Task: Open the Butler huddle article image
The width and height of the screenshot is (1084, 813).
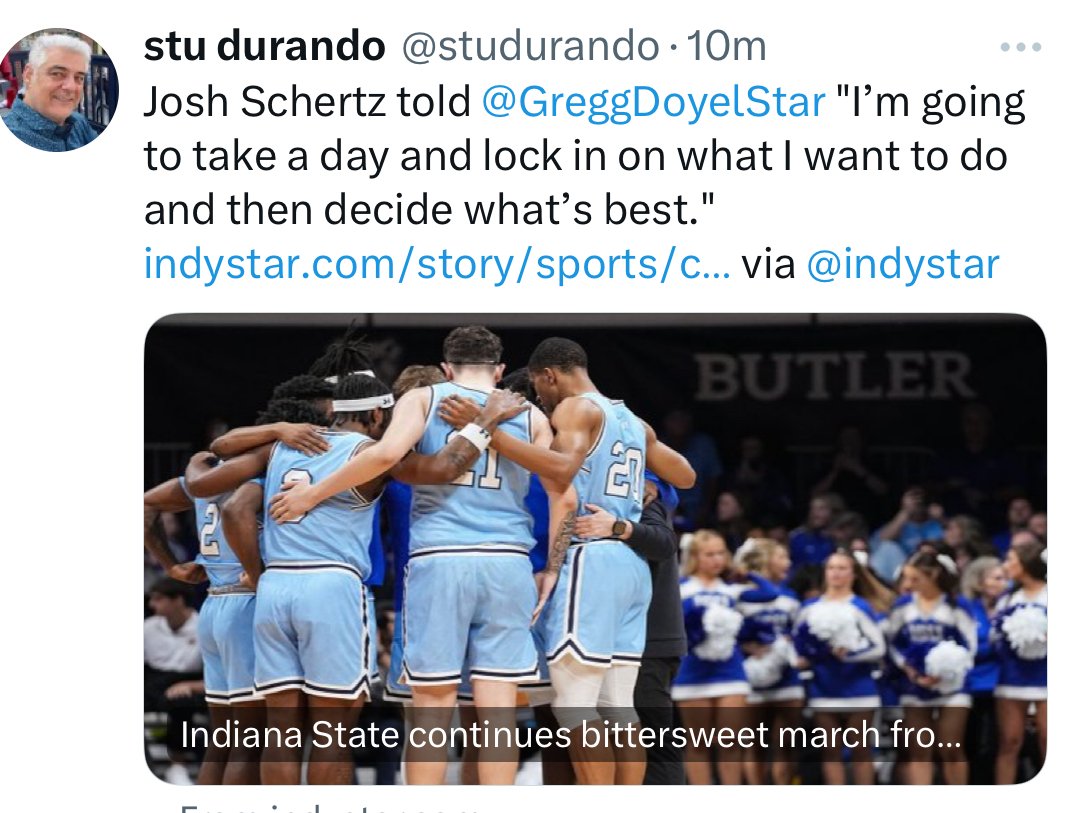Action: (595, 549)
